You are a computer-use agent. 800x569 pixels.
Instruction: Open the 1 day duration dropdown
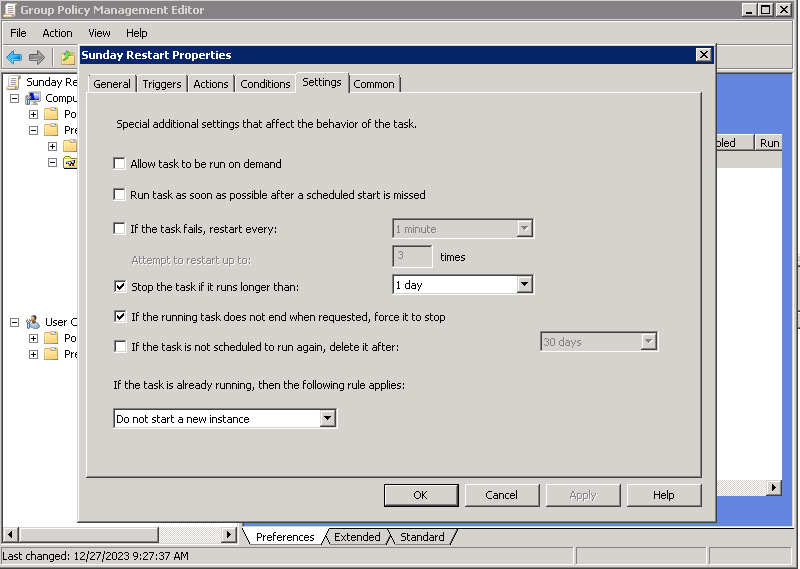pyautogui.click(x=524, y=285)
